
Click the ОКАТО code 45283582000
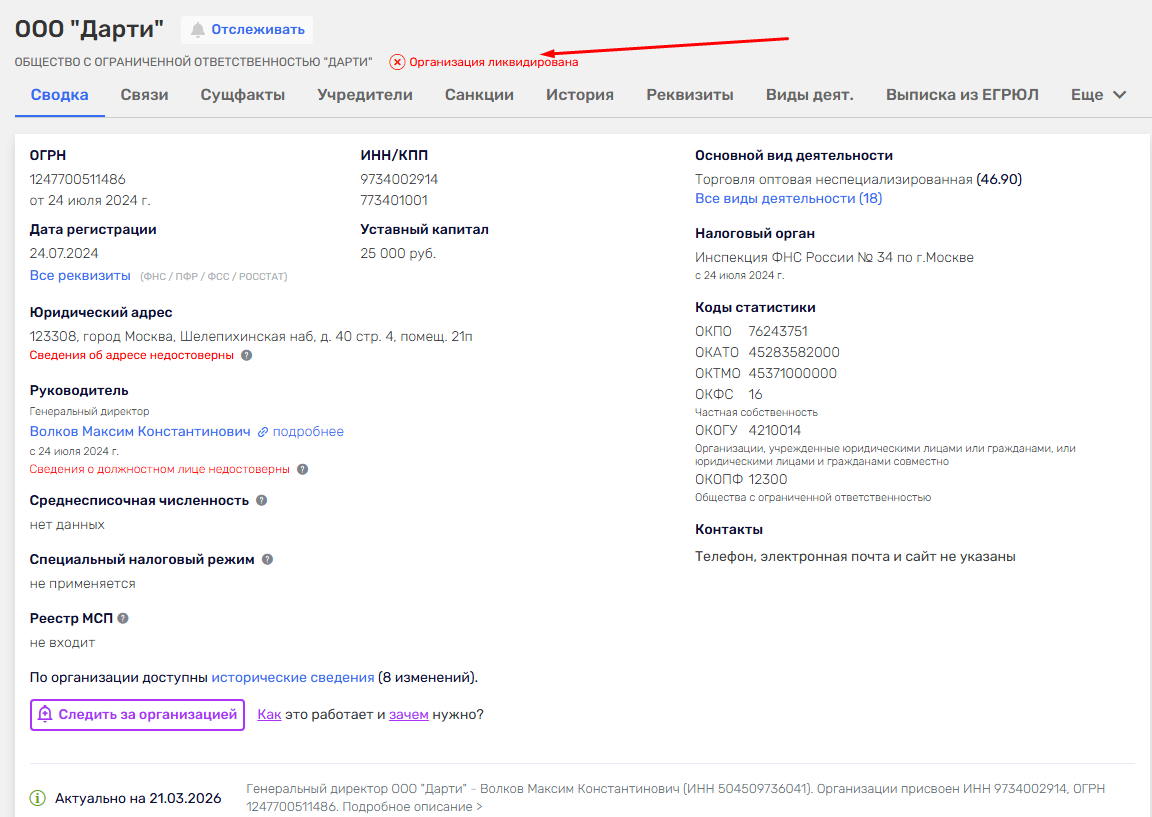tap(793, 353)
